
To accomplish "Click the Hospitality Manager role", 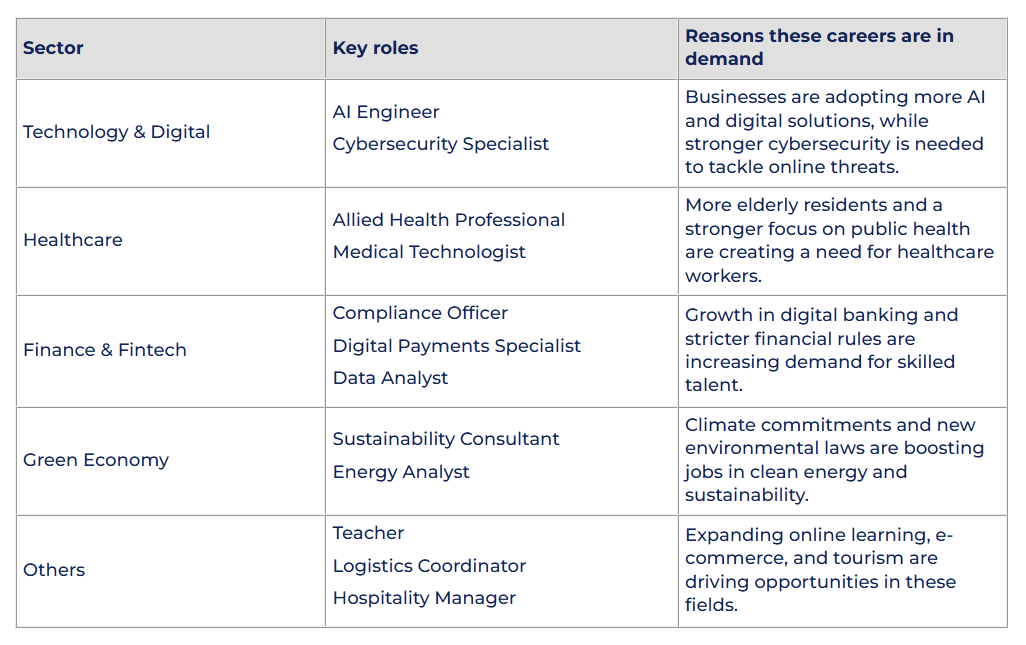I will pos(424,598).
